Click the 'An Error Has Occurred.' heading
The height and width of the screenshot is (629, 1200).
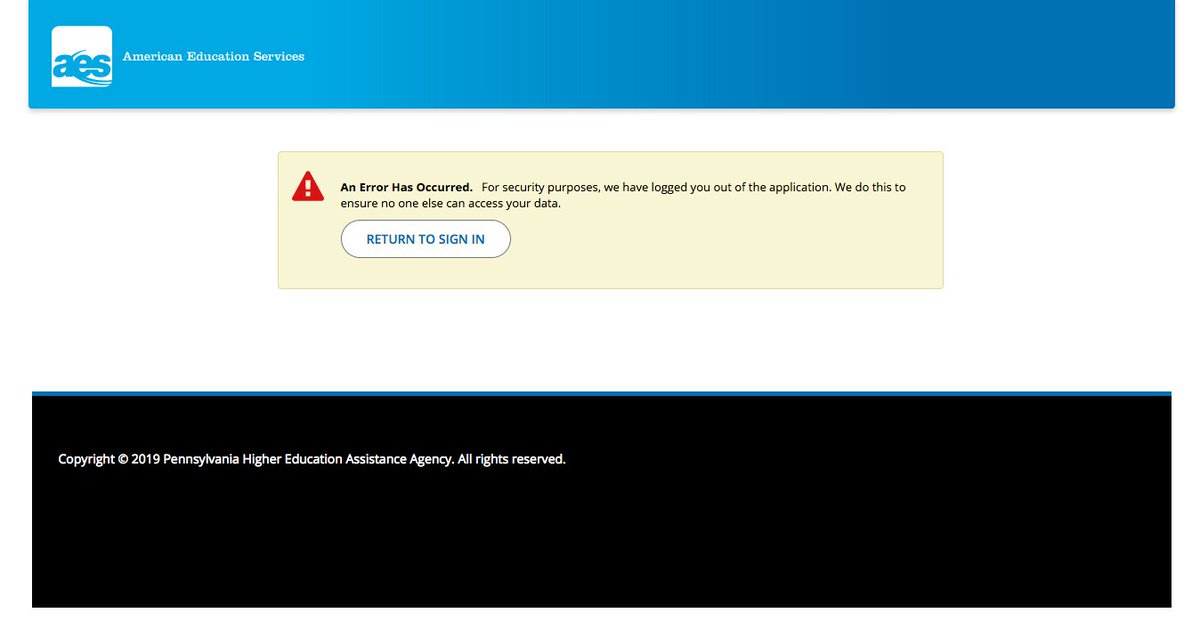coord(407,187)
